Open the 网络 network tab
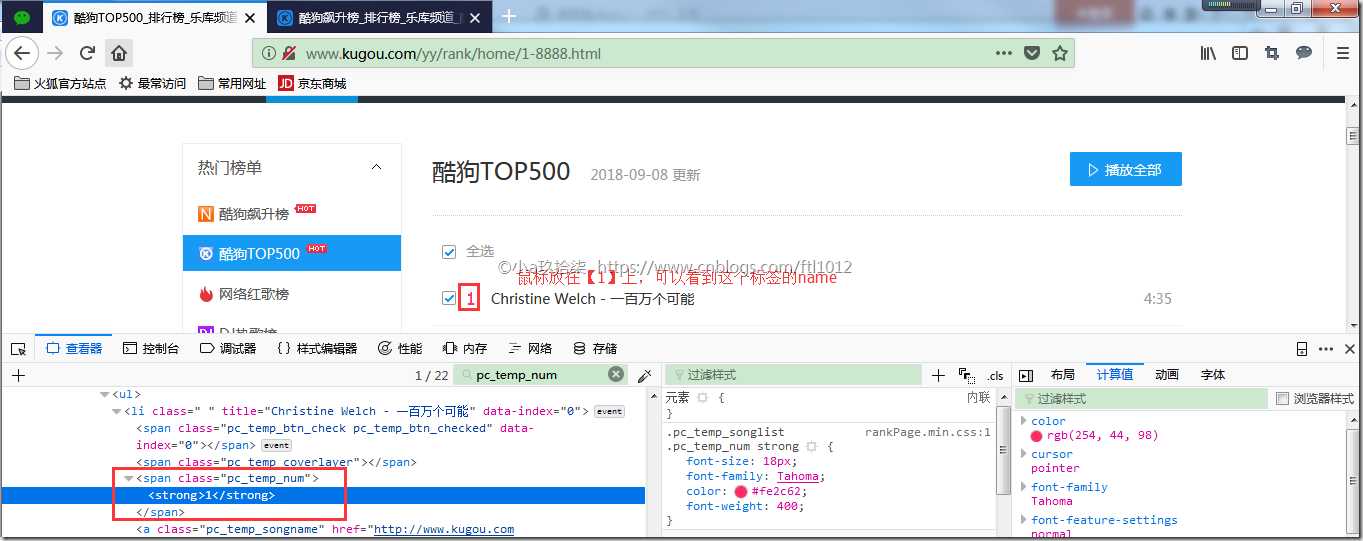The width and height of the screenshot is (1363, 541). click(x=530, y=348)
